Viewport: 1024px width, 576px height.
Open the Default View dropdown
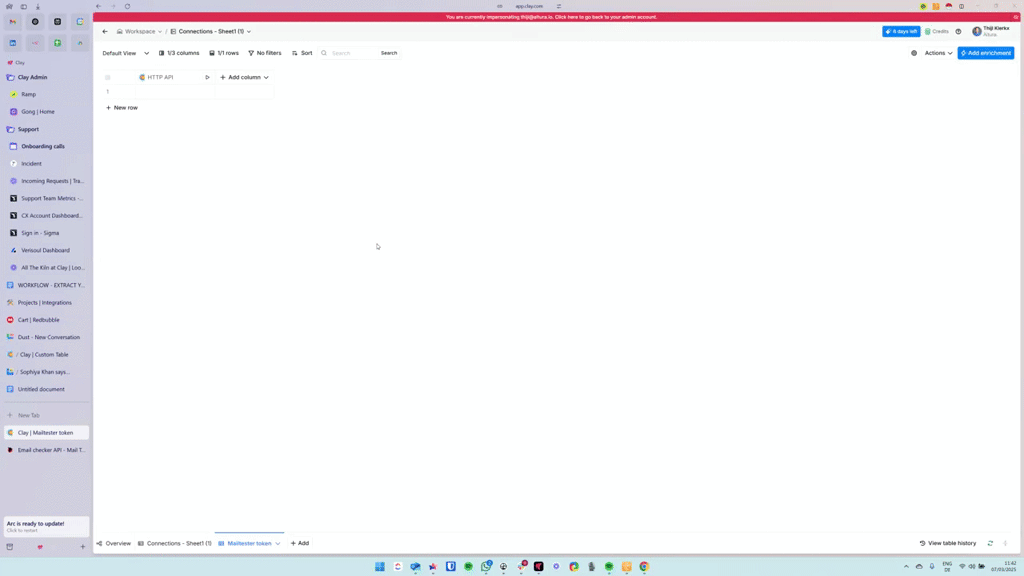[122, 53]
